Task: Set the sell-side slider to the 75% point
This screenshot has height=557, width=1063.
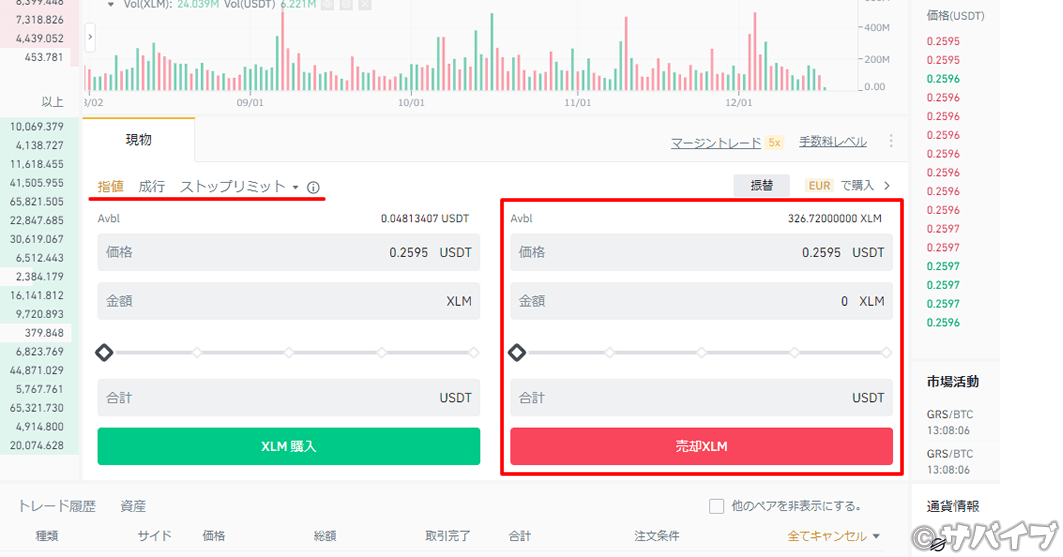Action: click(794, 352)
